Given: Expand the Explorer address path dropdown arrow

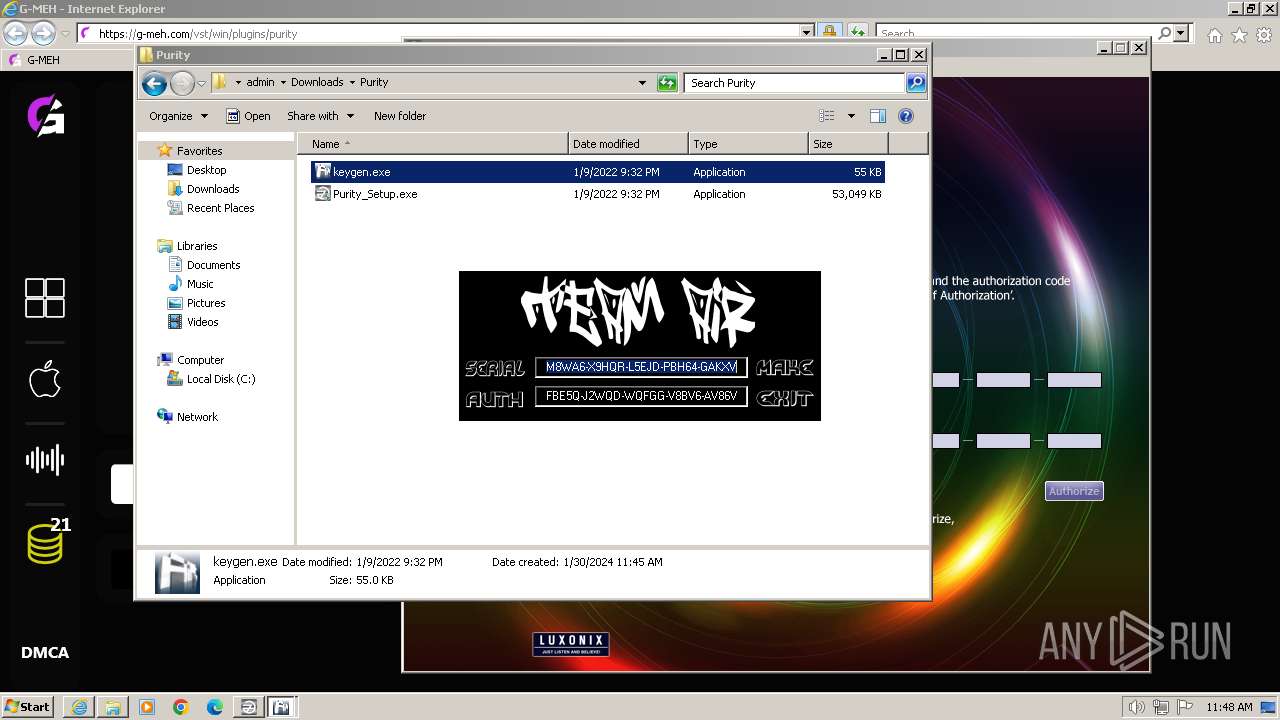Looking at the screenshot, I should [642, 83].
